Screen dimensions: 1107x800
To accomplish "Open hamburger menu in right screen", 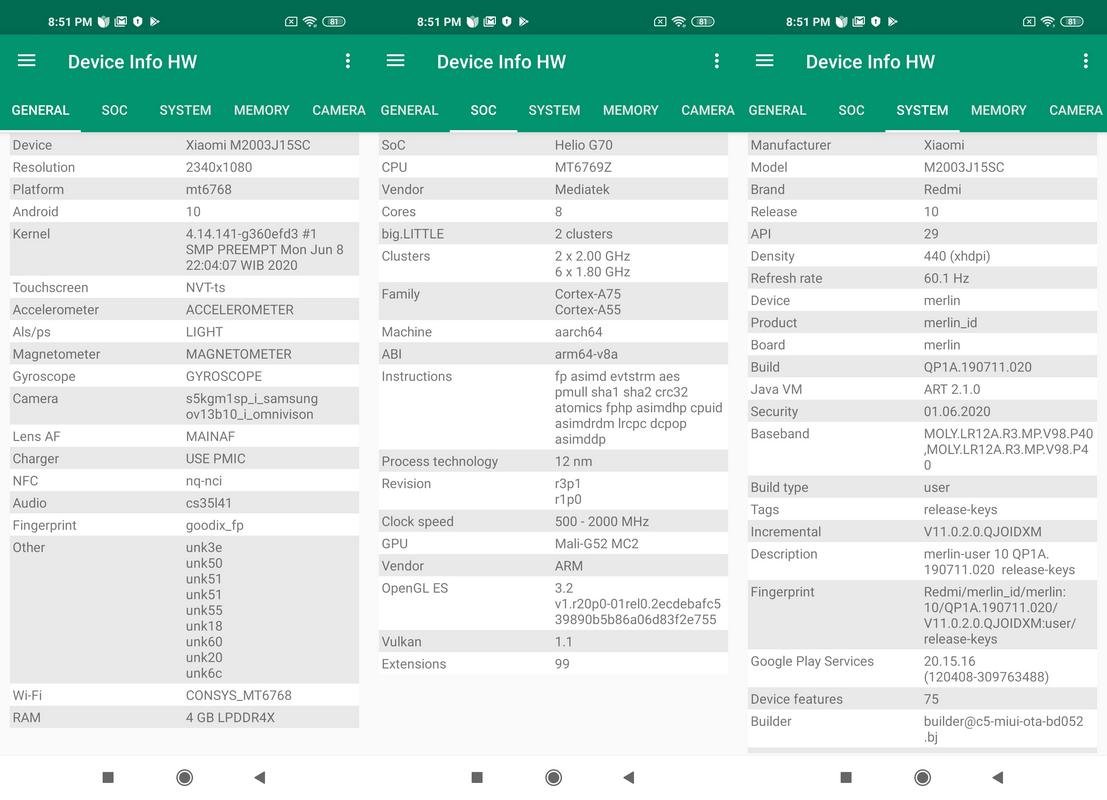I will 765,61.
